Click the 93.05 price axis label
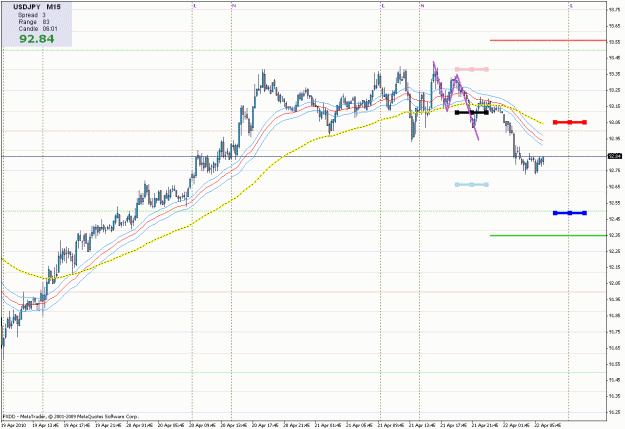The height and width of the screenshot is (429, 625). click(614, 122)
